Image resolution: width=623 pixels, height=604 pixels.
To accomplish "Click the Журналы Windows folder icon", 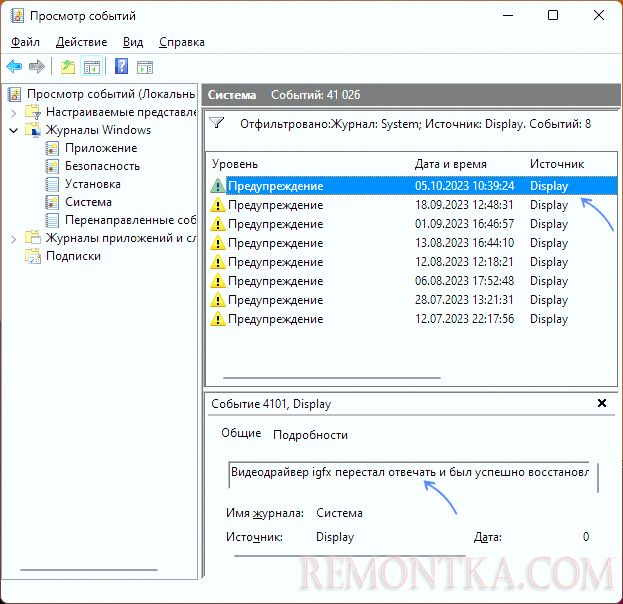I will click(x=33, y=130).
